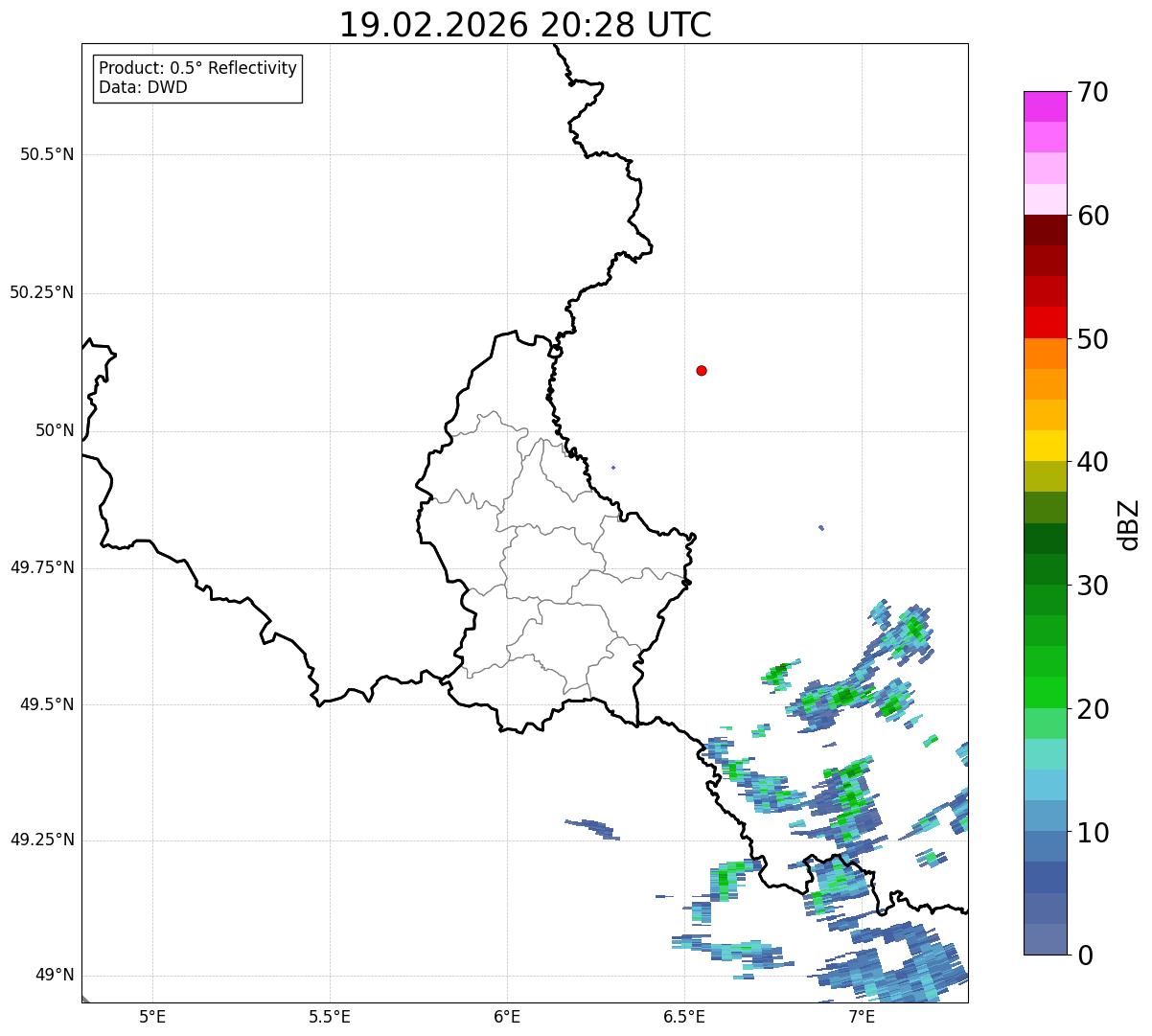The height and width of the screenshot is (1036, 1152).
Task: Click the 7°E longitude label
Action: coord(862,1017)
